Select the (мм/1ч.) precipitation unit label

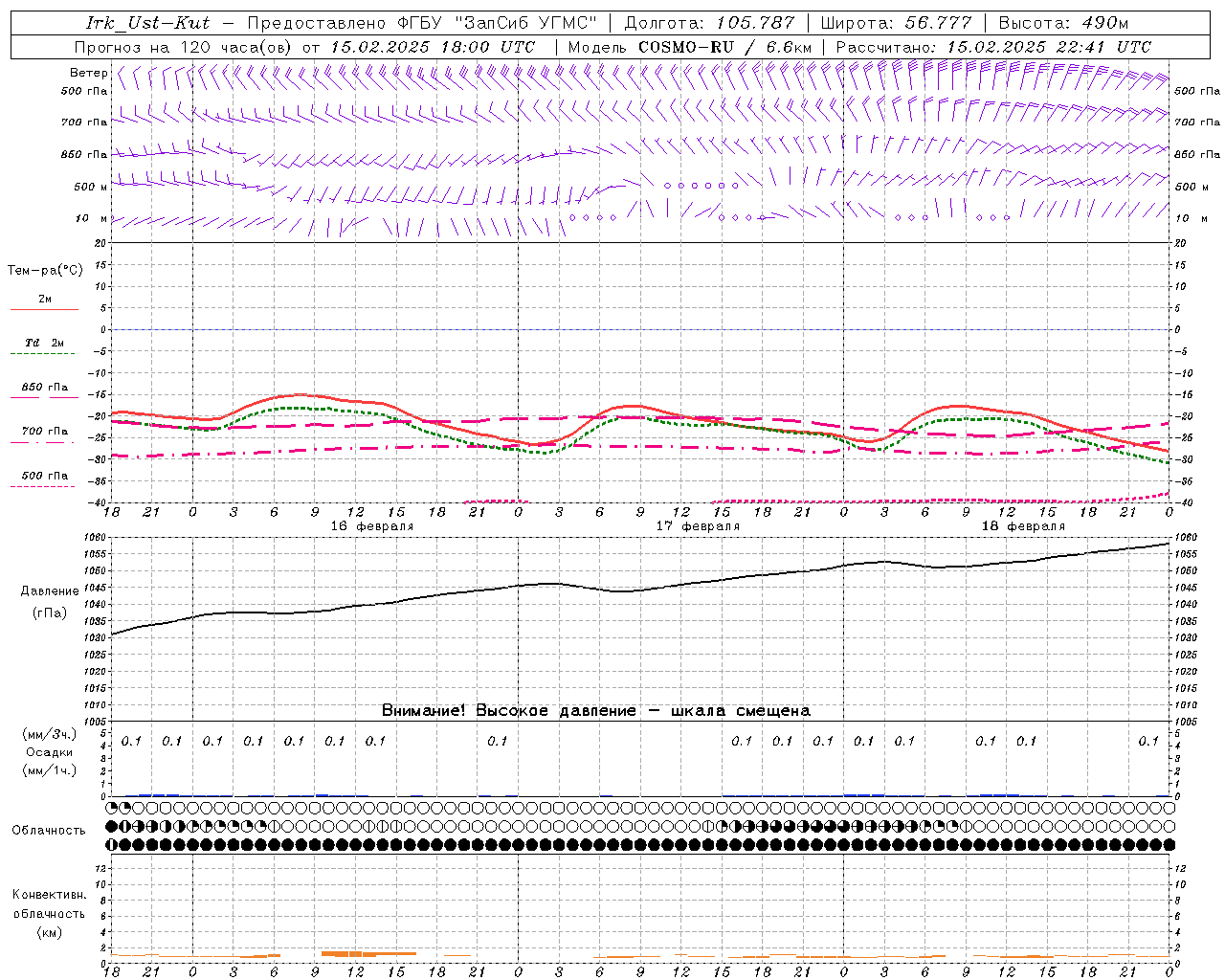(x=50, y=770)
